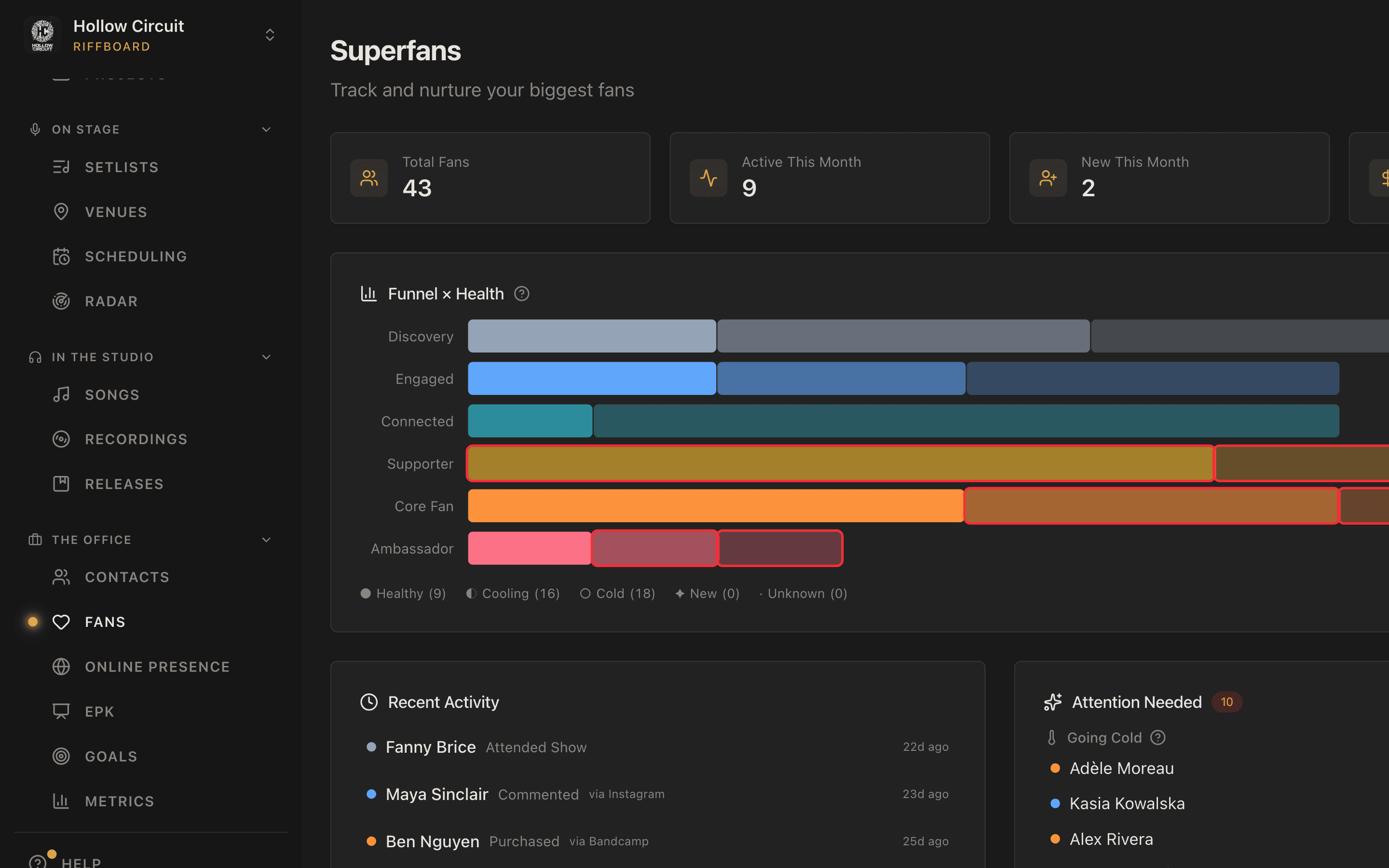Viewport: 1389px width, 868px height.
Task: Click the Funnel x Health help icon
Action: 522,293
